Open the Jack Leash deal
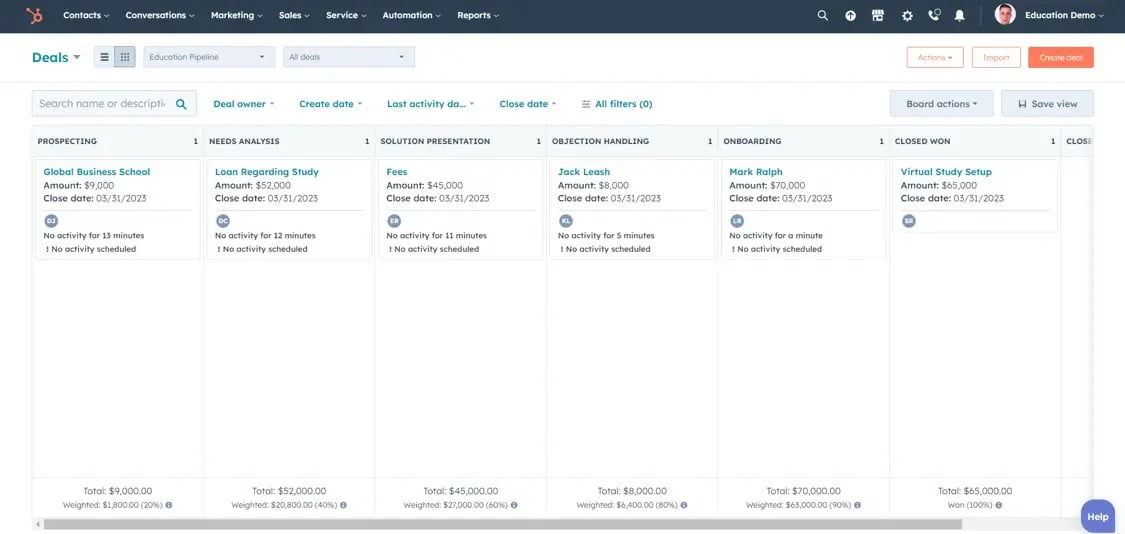The image size is (1125, 534). click(x=584, y=172)
